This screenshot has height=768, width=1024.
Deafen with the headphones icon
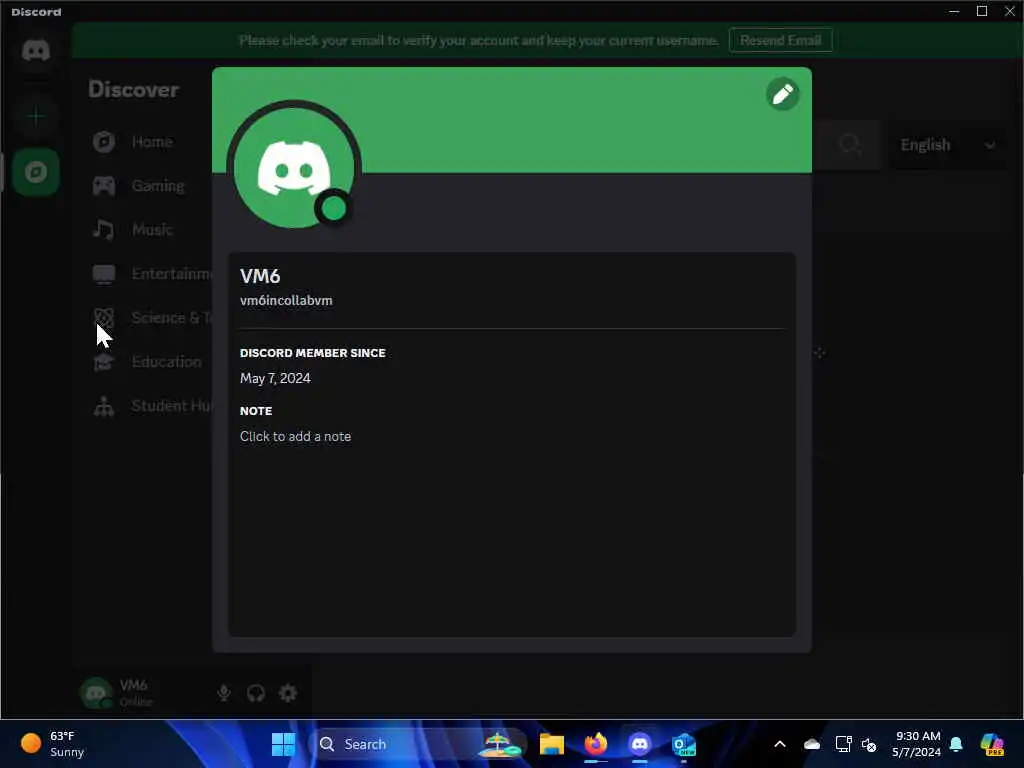click(x=255, y=693)
